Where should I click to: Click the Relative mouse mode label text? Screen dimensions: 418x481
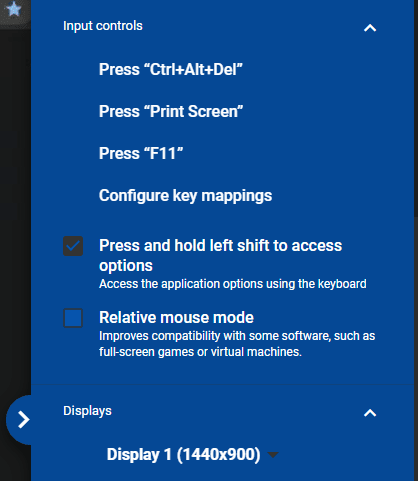coord(176,317)
